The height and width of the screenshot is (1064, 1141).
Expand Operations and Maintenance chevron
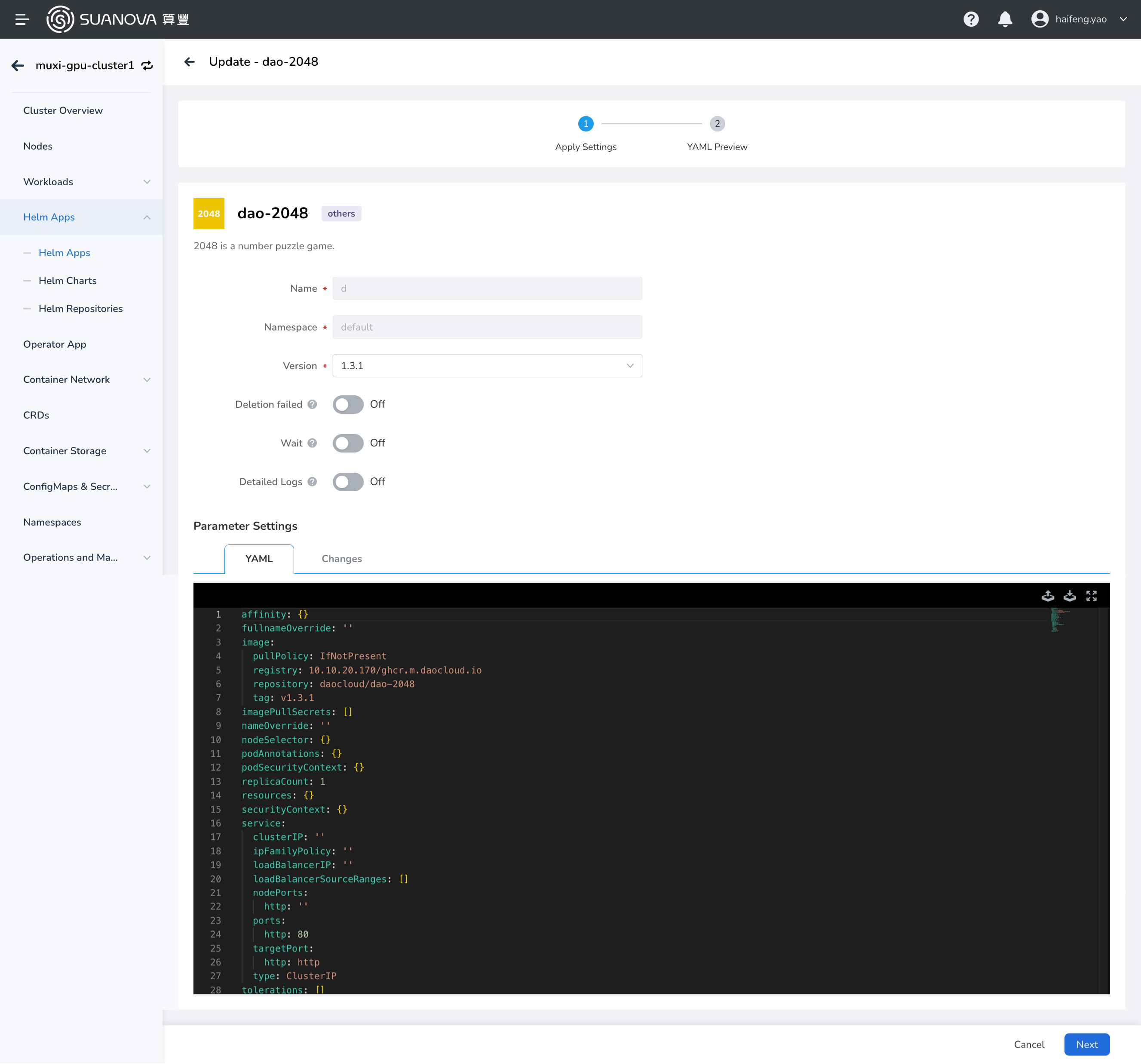pos(147,557)
